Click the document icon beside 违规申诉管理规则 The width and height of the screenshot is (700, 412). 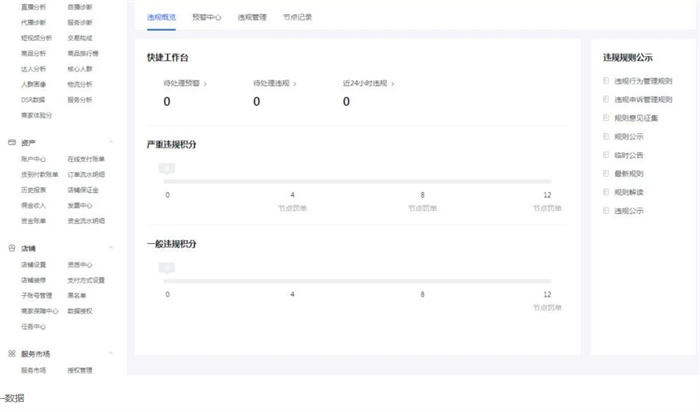click(606, 99)
